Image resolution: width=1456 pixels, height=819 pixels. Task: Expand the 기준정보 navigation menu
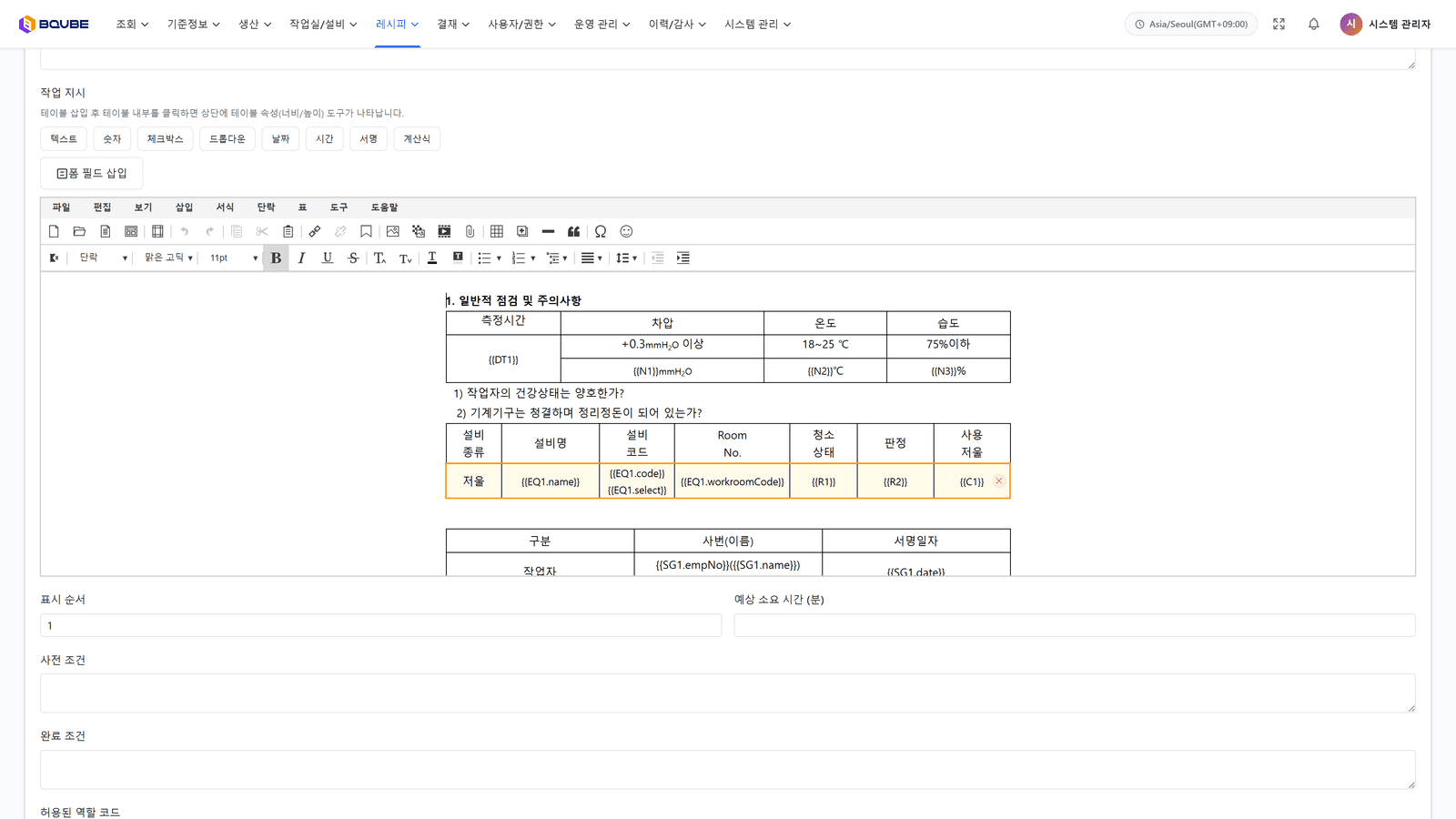pyautogui.click(x=194, y=25)
